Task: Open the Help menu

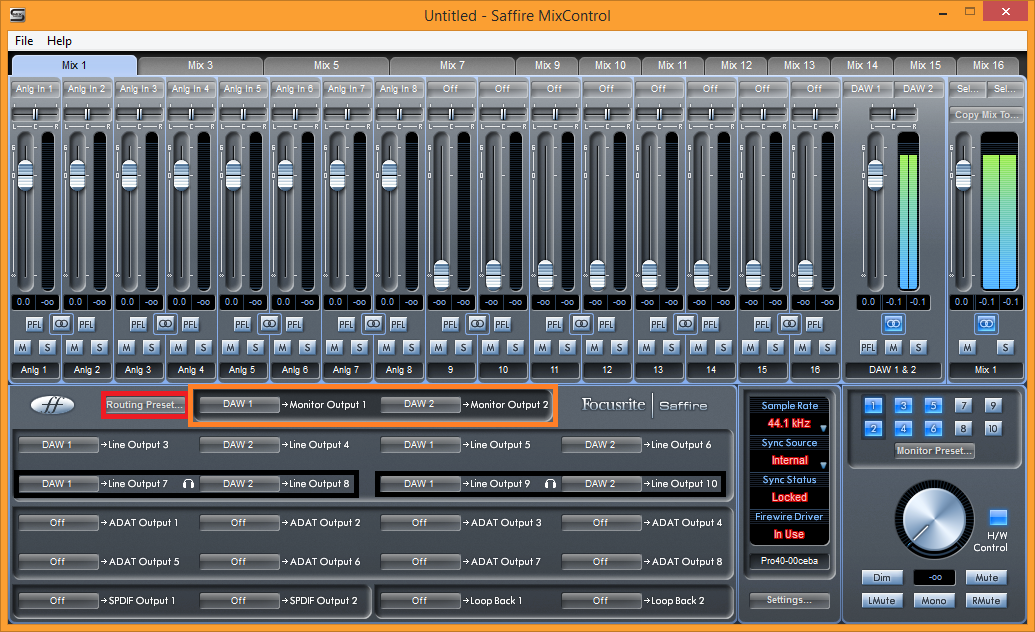Action: click(59, 41)
